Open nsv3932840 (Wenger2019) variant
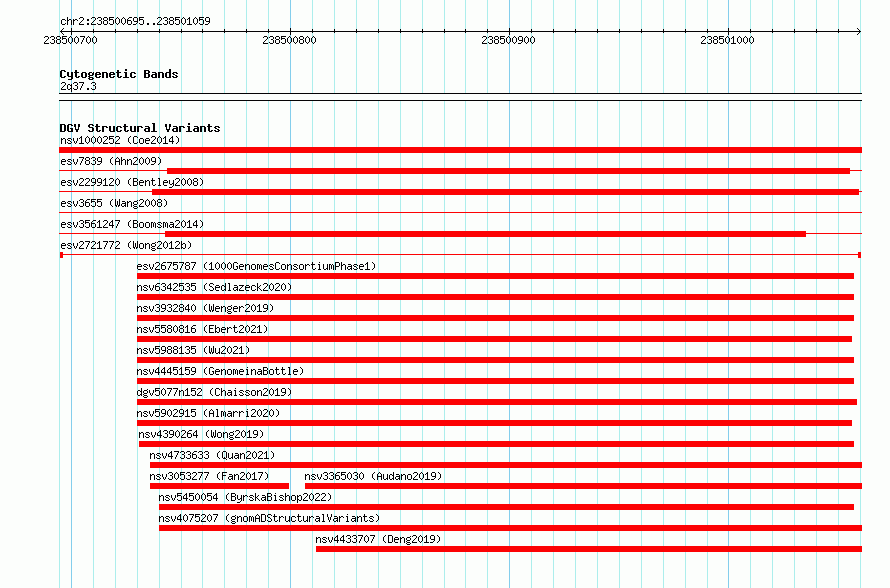 click(205, 308)
